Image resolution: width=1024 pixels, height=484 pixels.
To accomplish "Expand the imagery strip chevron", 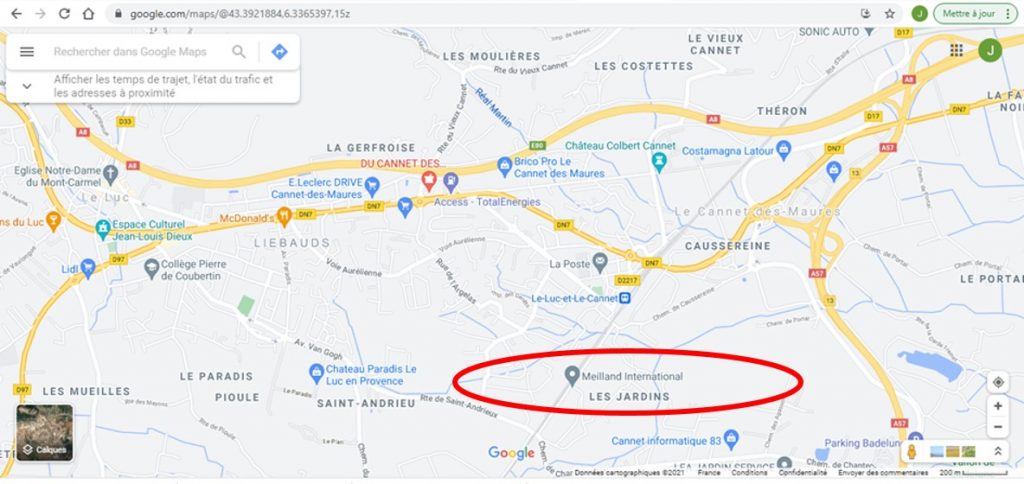I will click(998, 451).
